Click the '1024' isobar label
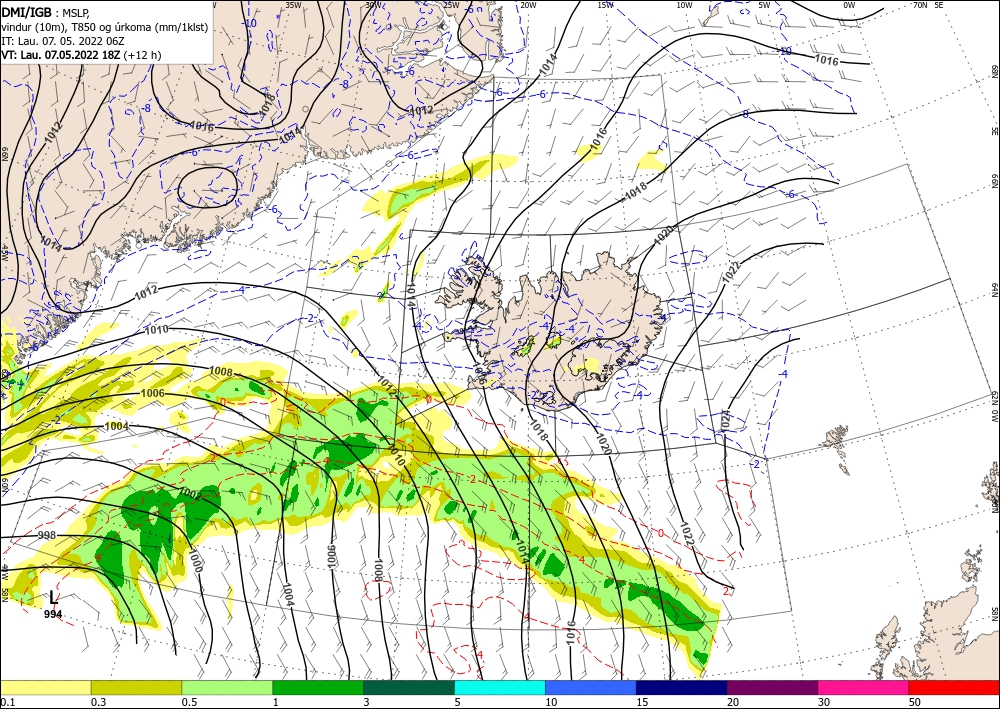The height and width of the screenshot is (709, 1000). [x=725, y=421]
